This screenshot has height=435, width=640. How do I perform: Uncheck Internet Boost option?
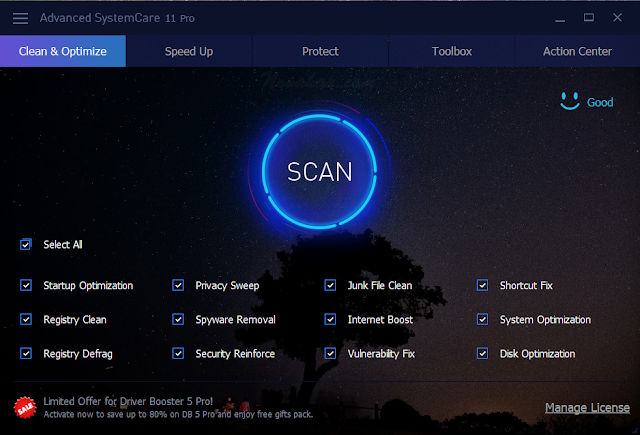(330, 319)
